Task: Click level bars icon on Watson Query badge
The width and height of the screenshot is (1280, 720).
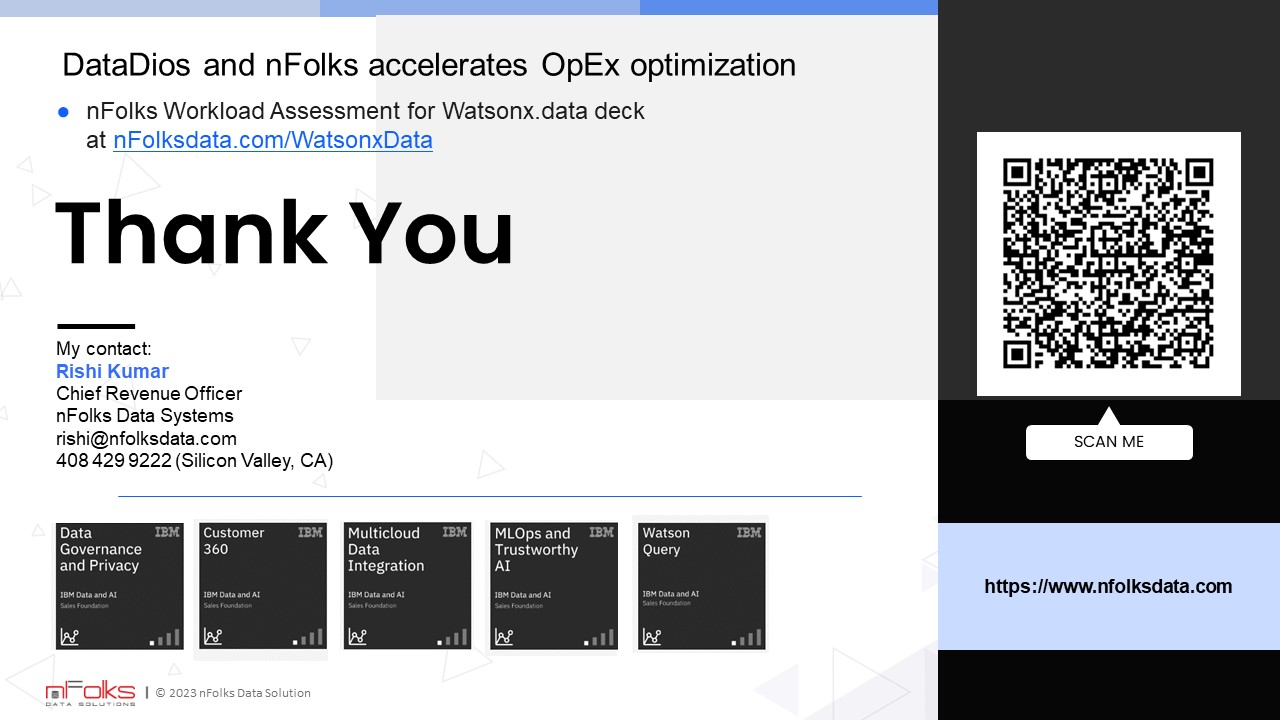Action: click(746, 637)
